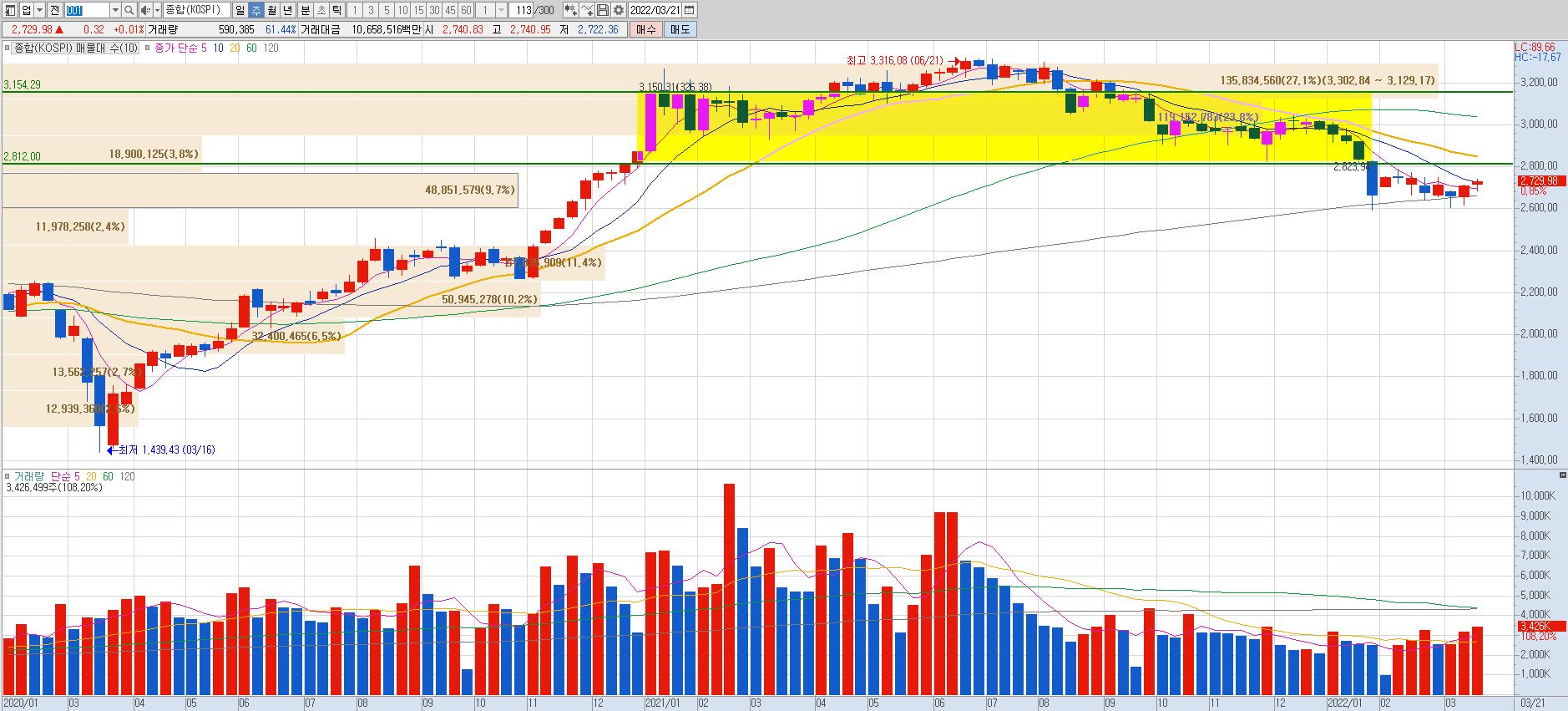Click the HC:-17.67 readout
Image resolution: width=1568 pixels, height=711 pixels.
[x=1537, y=58]
